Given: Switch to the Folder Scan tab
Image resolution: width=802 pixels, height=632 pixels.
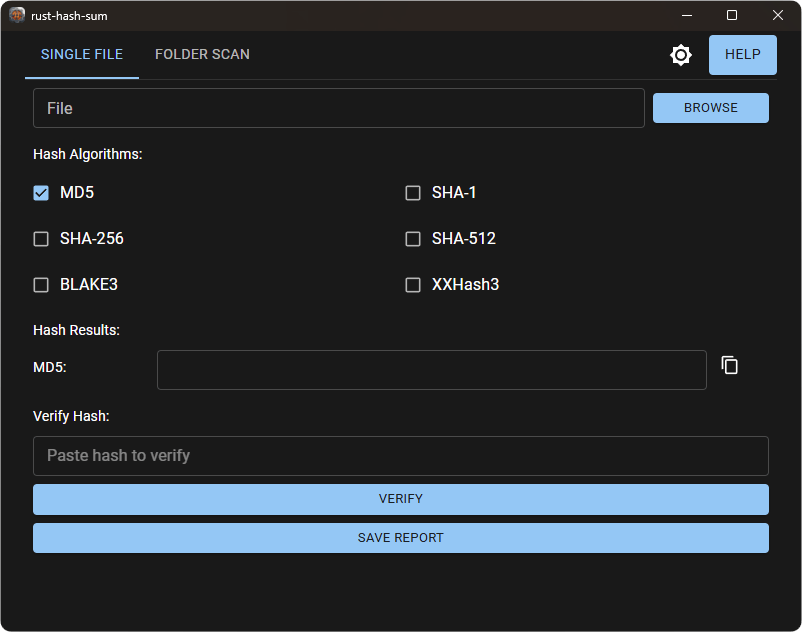Looking at the screenshot, I should [x=202, y=55].
